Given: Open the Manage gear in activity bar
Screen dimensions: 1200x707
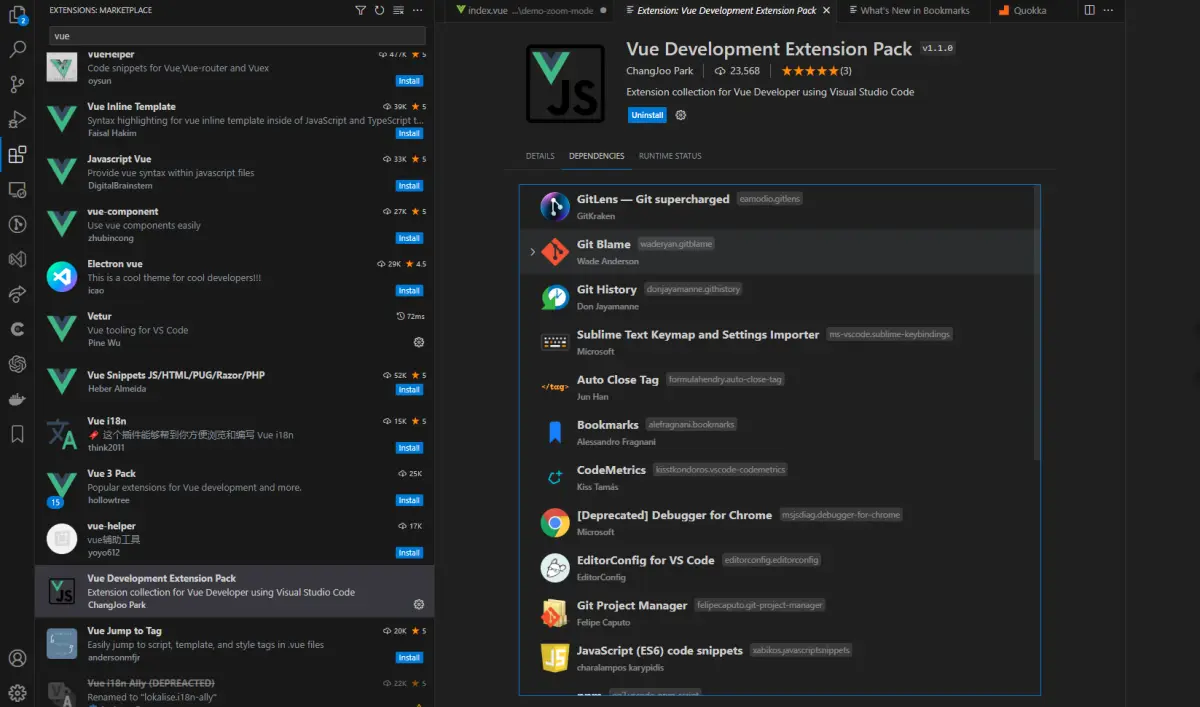Looking at the screenshot, I should tap(17, 691).
